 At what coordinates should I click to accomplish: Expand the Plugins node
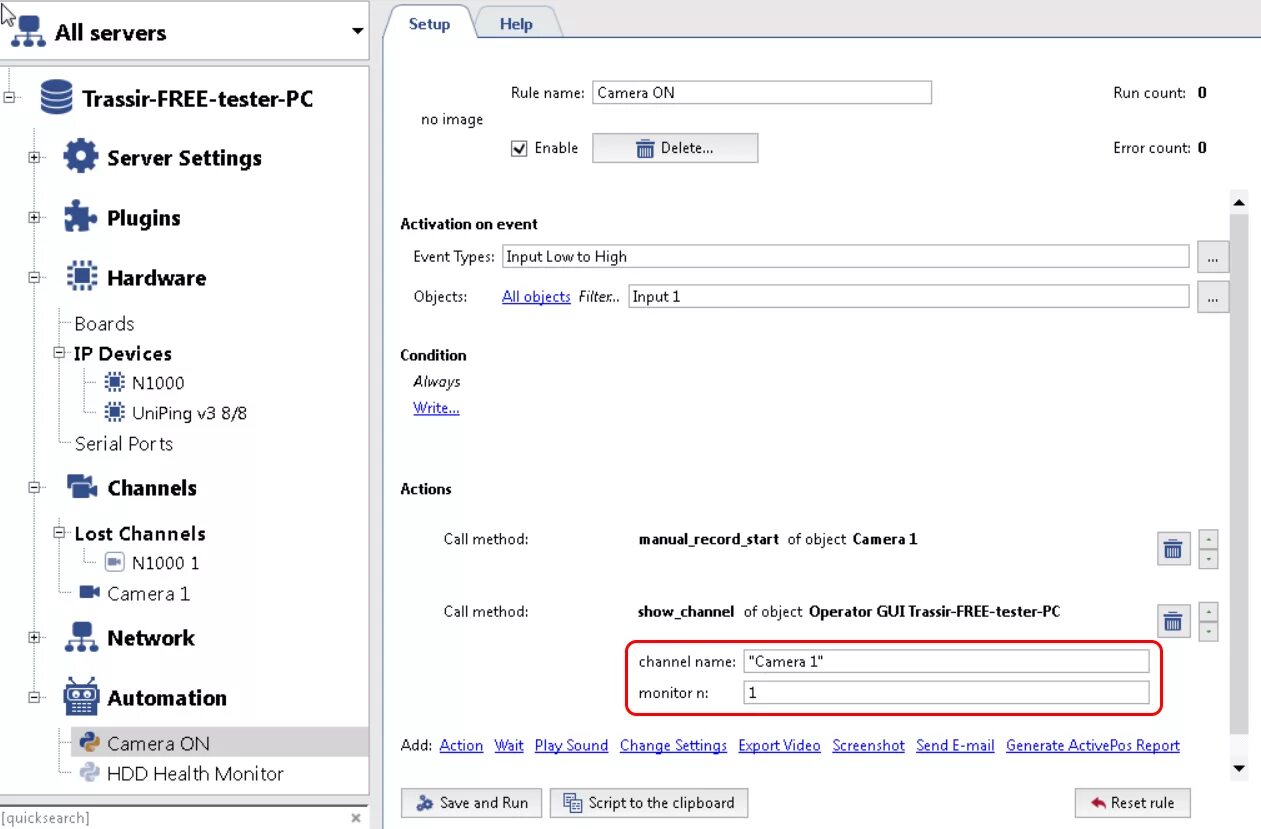coord(34,218)
